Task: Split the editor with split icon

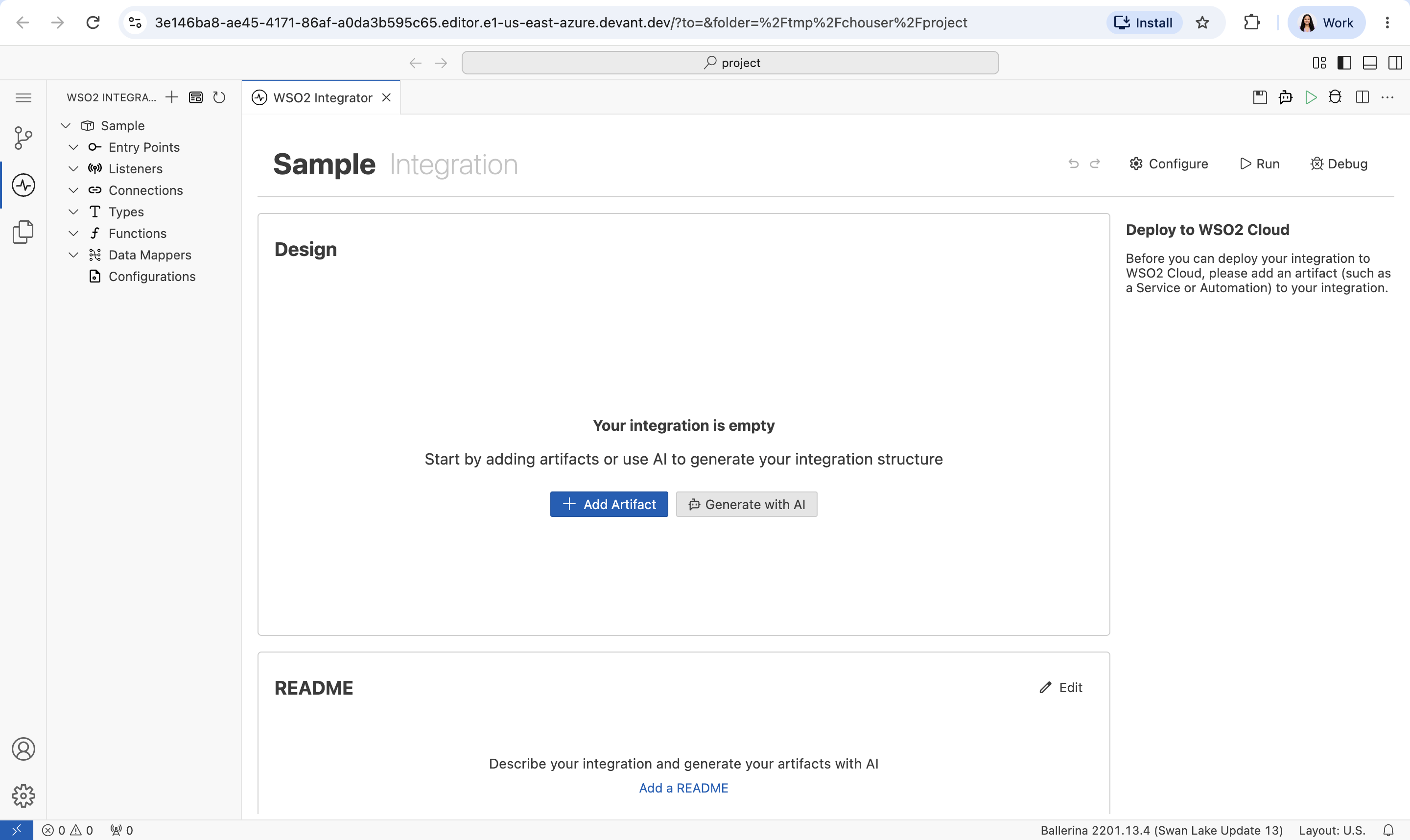Action: (1363, 97)
